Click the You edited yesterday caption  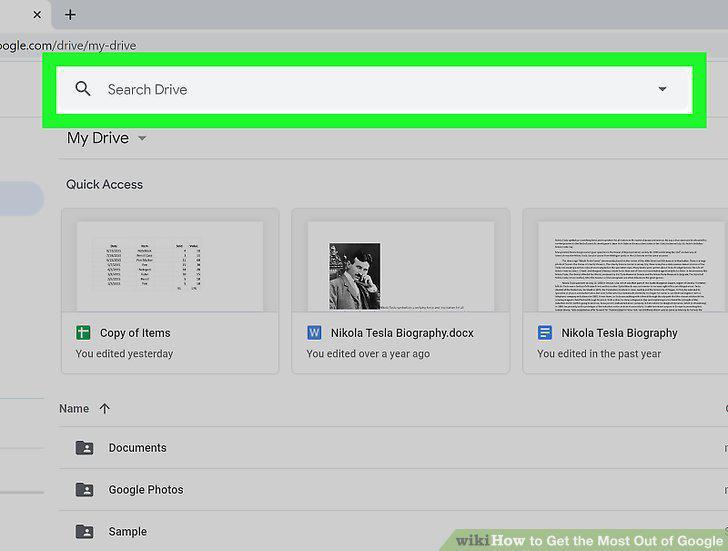124,354
